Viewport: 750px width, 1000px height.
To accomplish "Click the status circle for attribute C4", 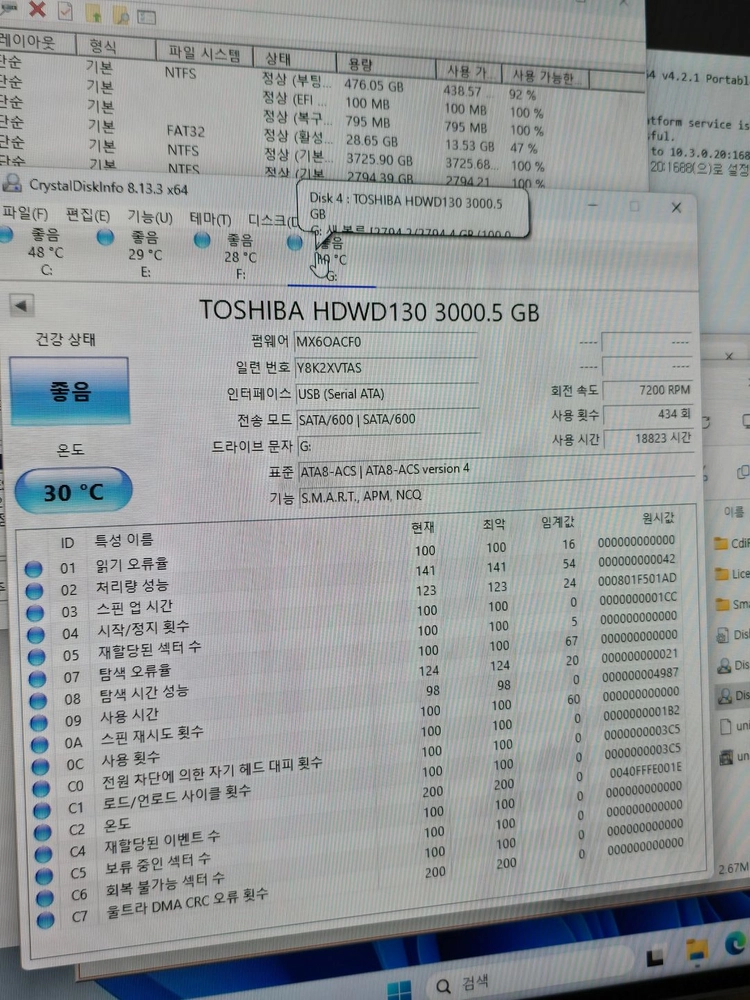I will pyautogui.click(x=43, y=853).
